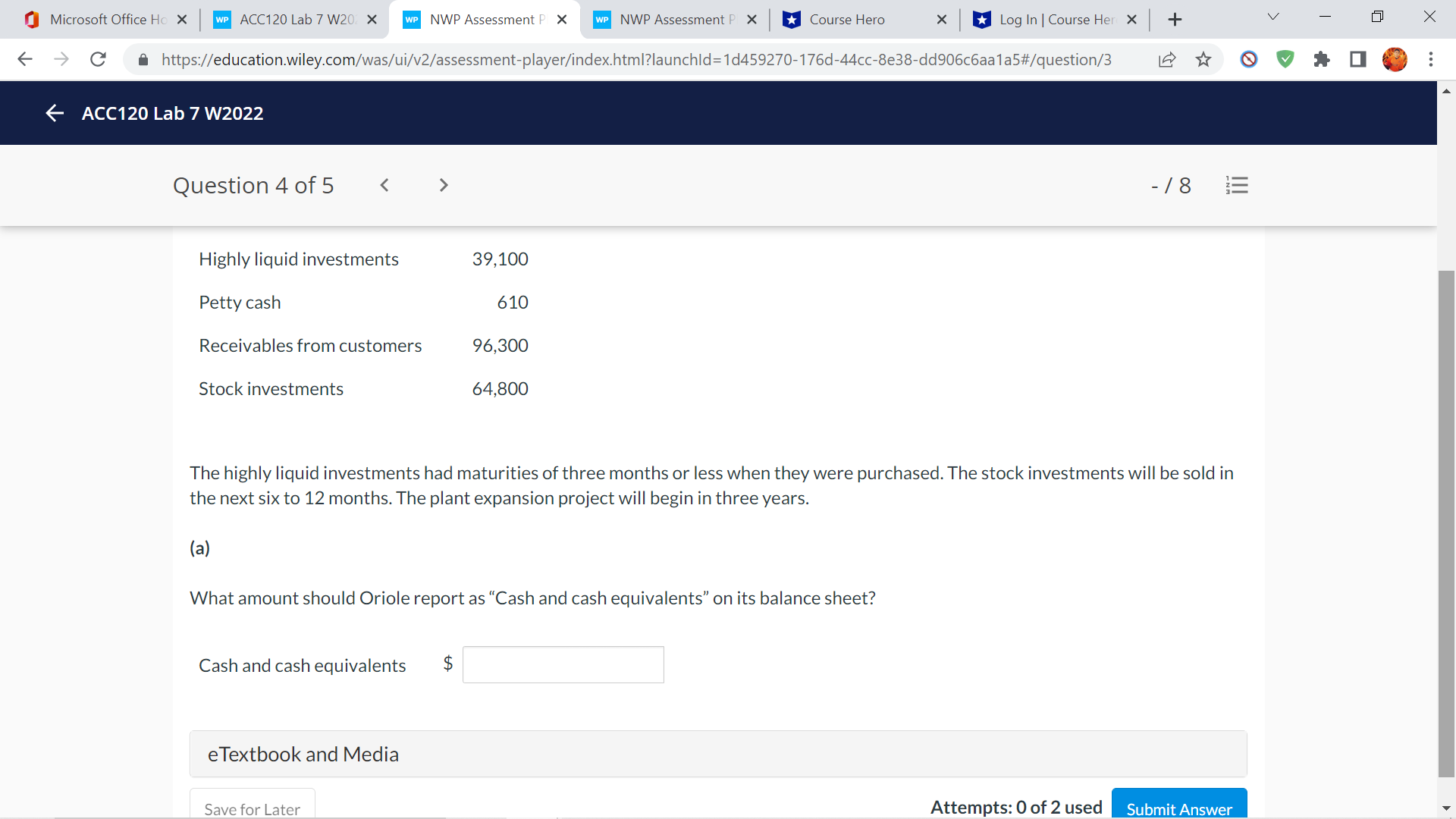The width and height of the screenshot is (1456, 819).
Task: Open Chrome's three-dot menu
Action: (x=1431, y=59)
